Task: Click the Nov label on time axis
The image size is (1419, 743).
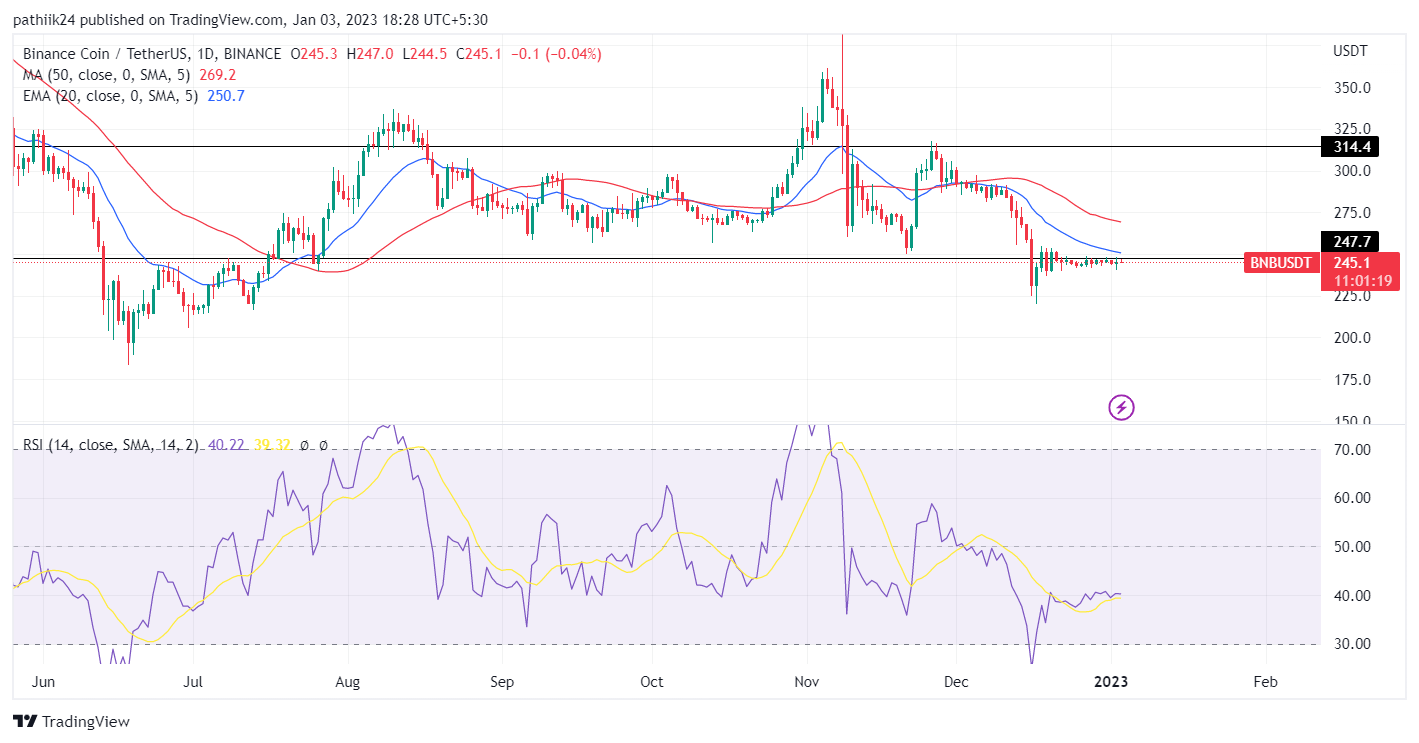Action: tap(807, 682)
